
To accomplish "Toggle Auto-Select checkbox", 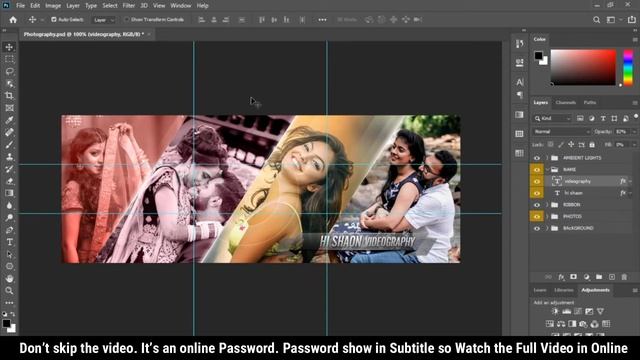I will coord(54,20).
